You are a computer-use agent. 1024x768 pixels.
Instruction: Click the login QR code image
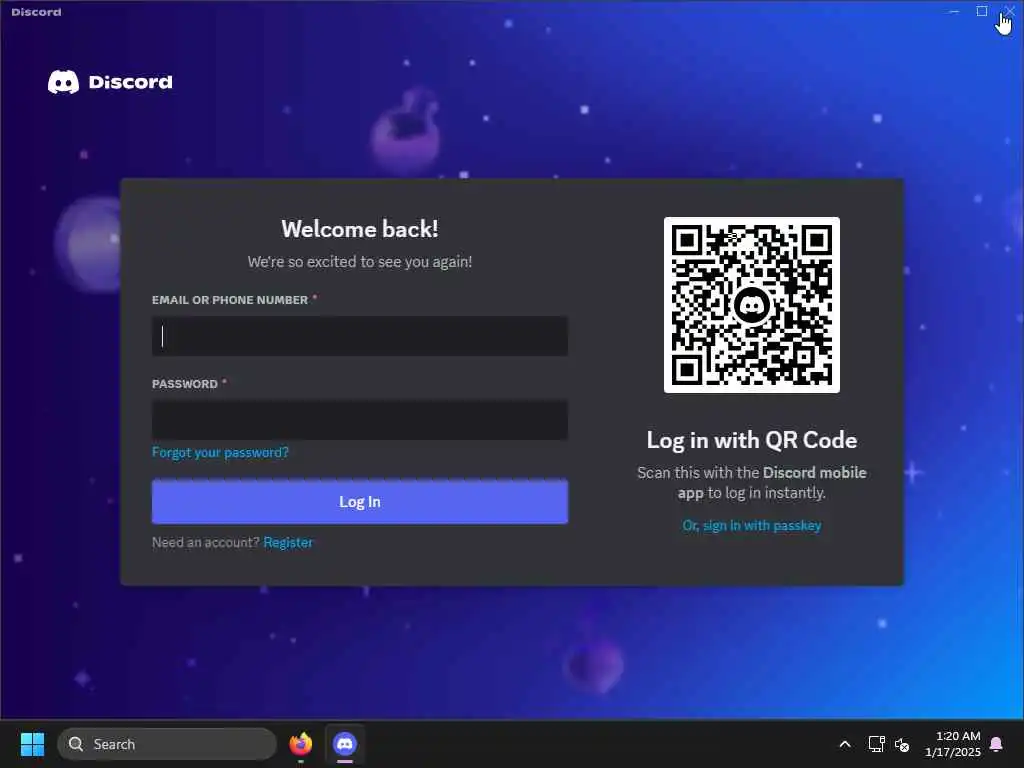(752, 305)
